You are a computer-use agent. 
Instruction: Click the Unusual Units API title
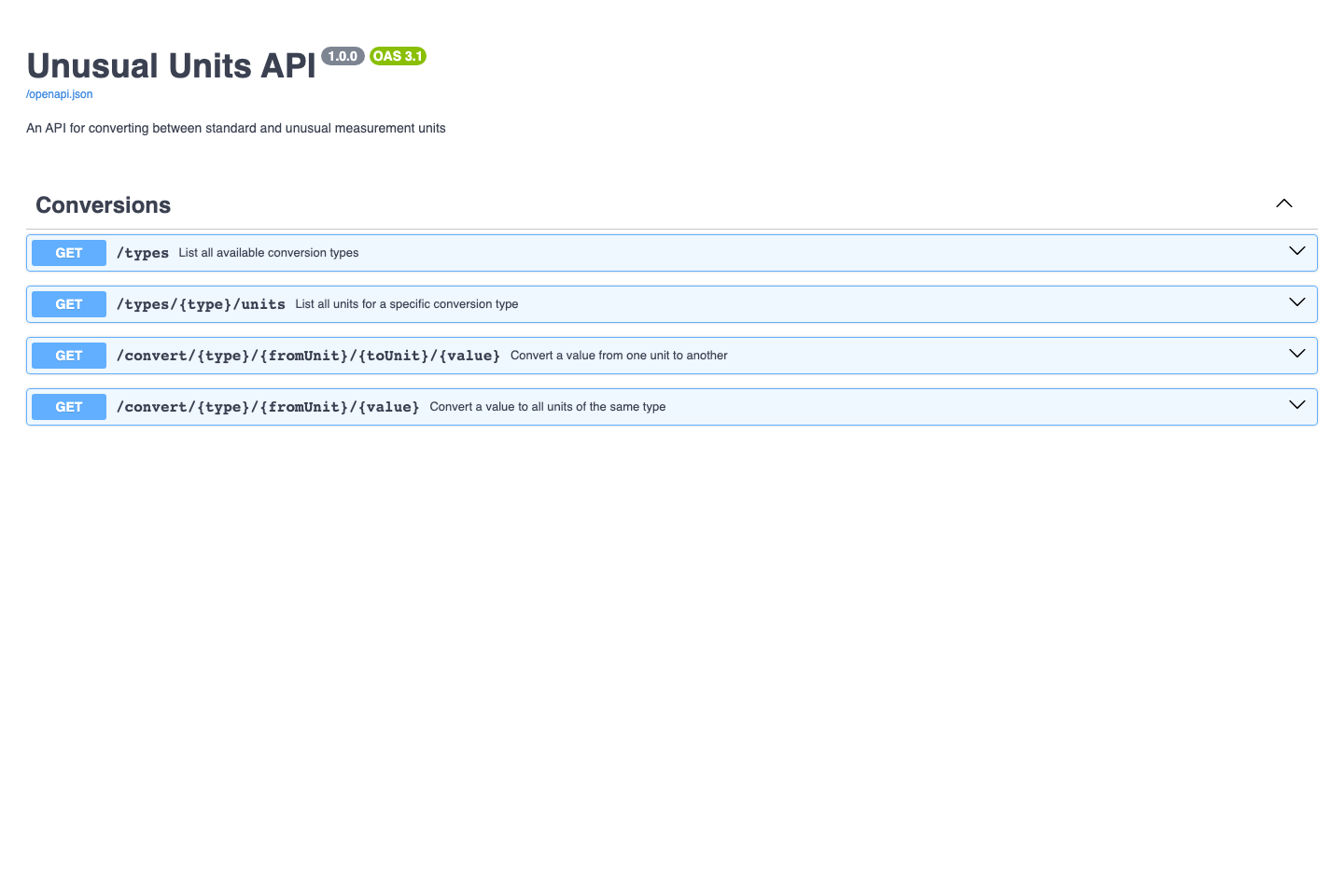click(171, 65)
